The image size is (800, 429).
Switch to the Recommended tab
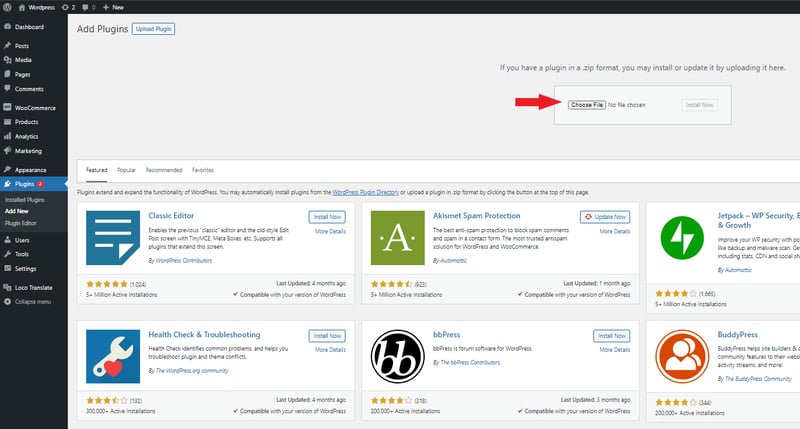(x=164, y=170)
